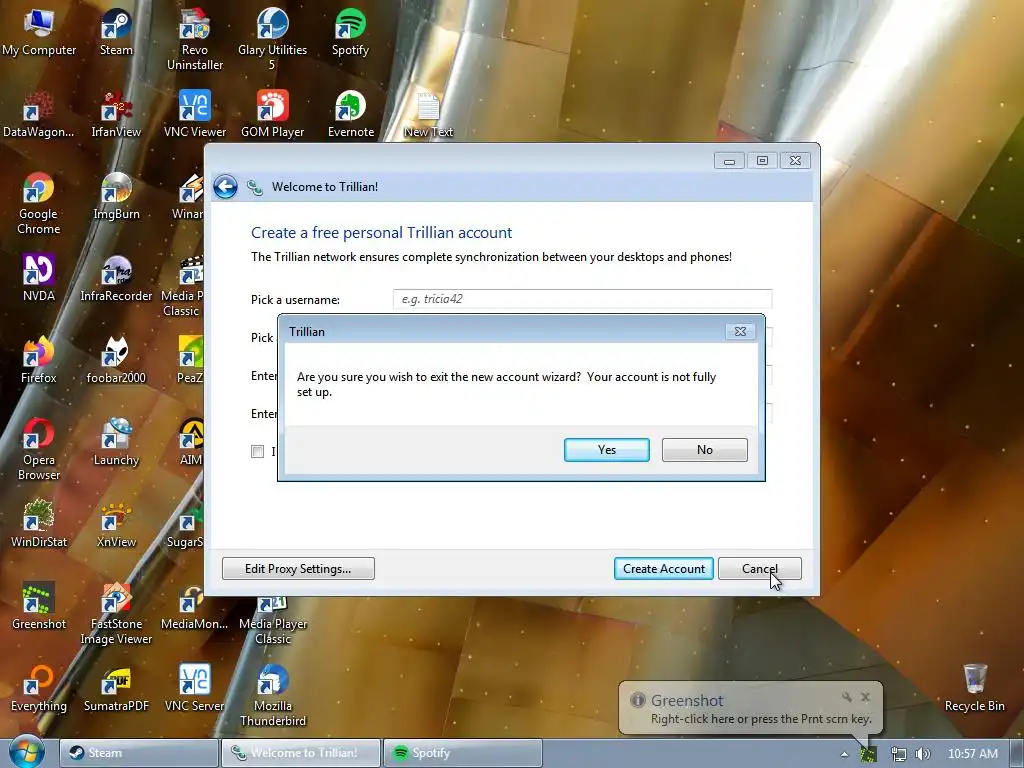Minimize the Welcome to Trillian window
This screenshot has width=1024, height=768.
tap(729, 161)
